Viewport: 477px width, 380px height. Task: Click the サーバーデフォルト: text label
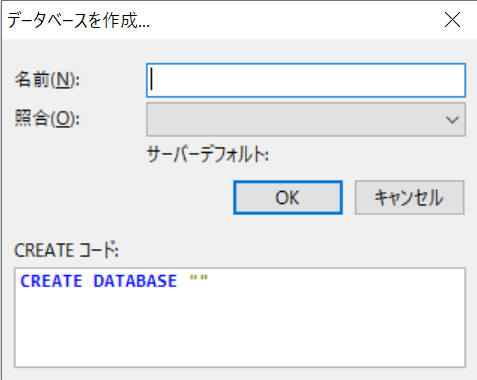(x=208, y=155)
